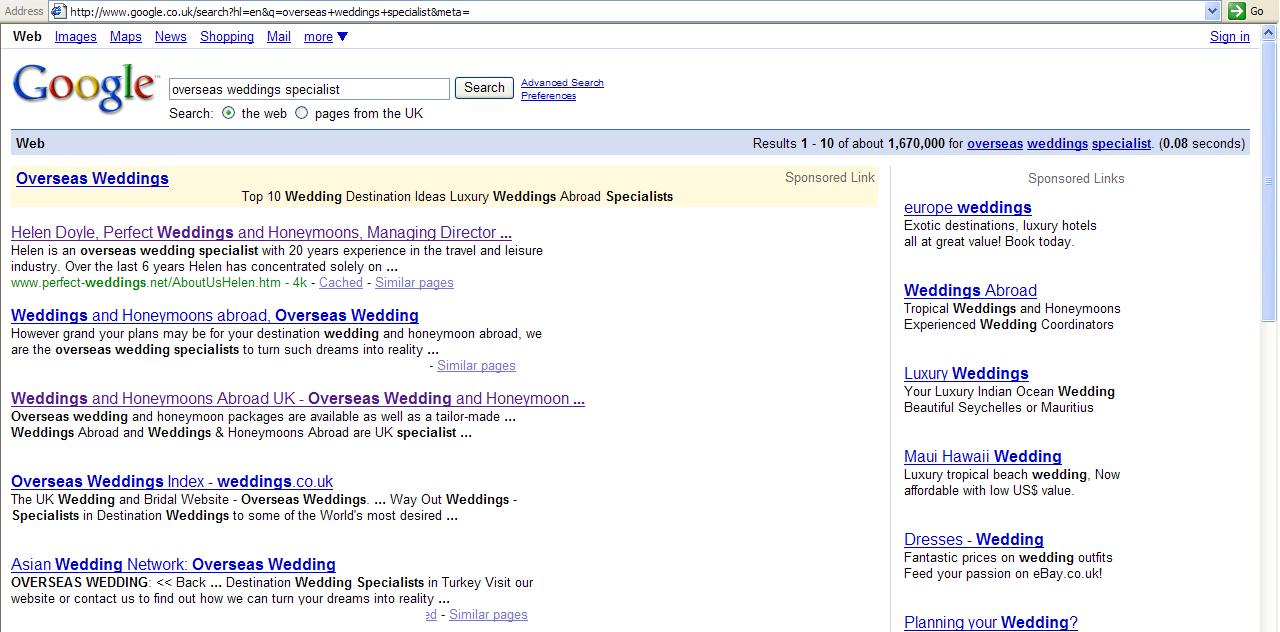
Task: Open the Images tab
Action: coord(75,37)
